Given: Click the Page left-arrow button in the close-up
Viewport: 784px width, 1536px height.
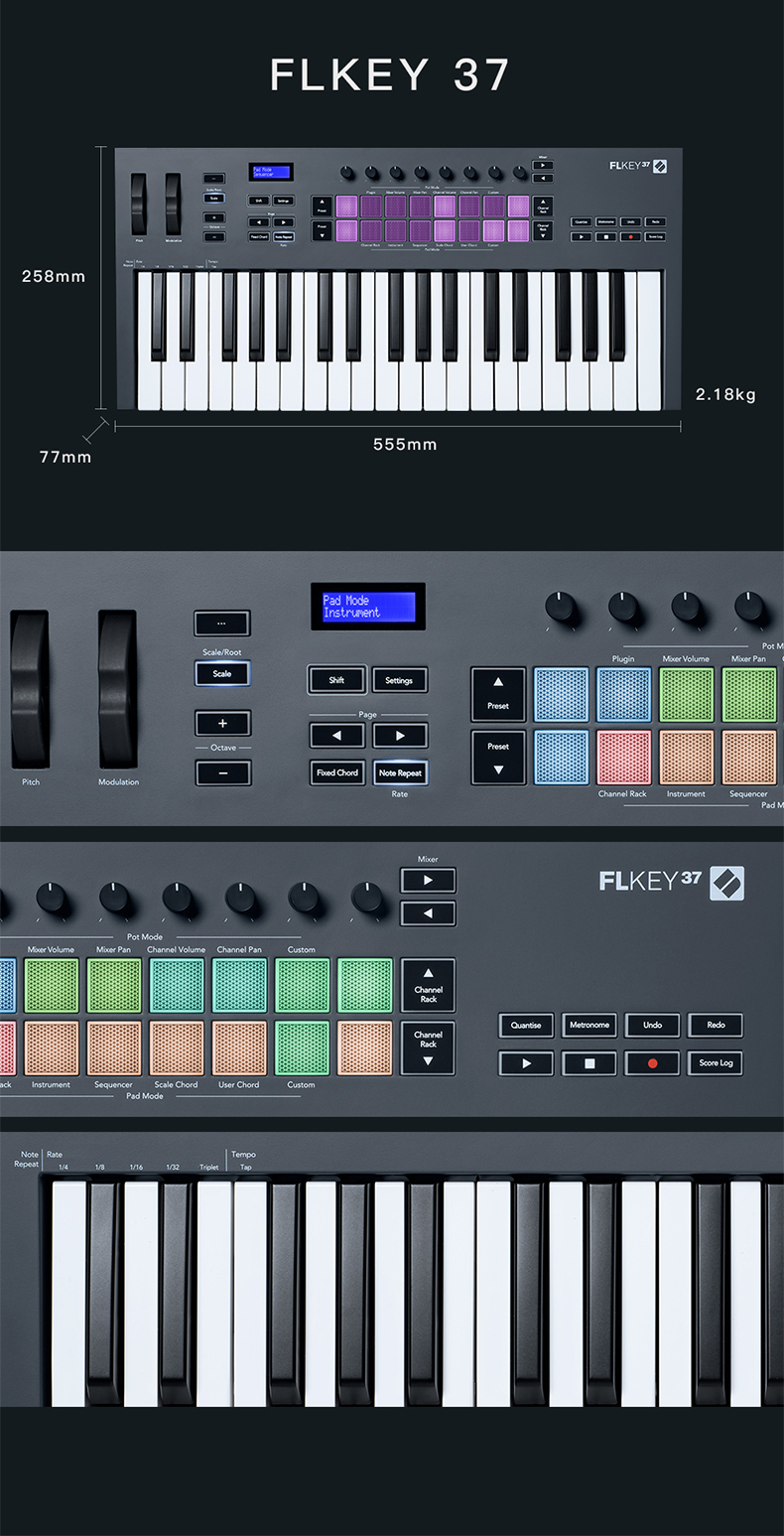Looking at the screenshot, I should 336,736.
